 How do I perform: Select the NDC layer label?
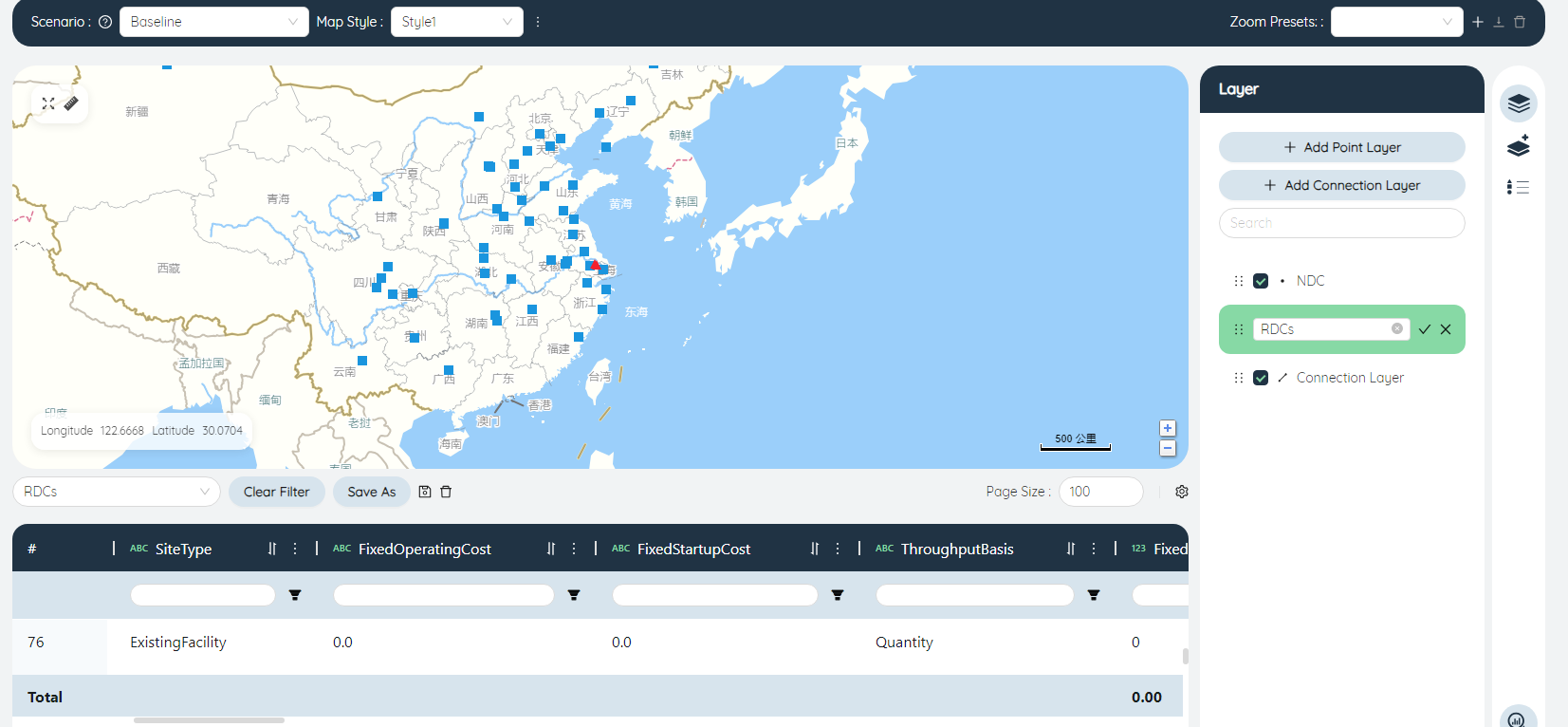coord(1310,281)
